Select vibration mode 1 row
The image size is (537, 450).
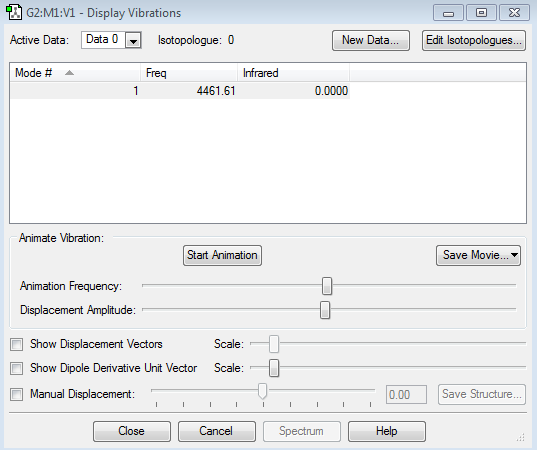tap(180, 91)
